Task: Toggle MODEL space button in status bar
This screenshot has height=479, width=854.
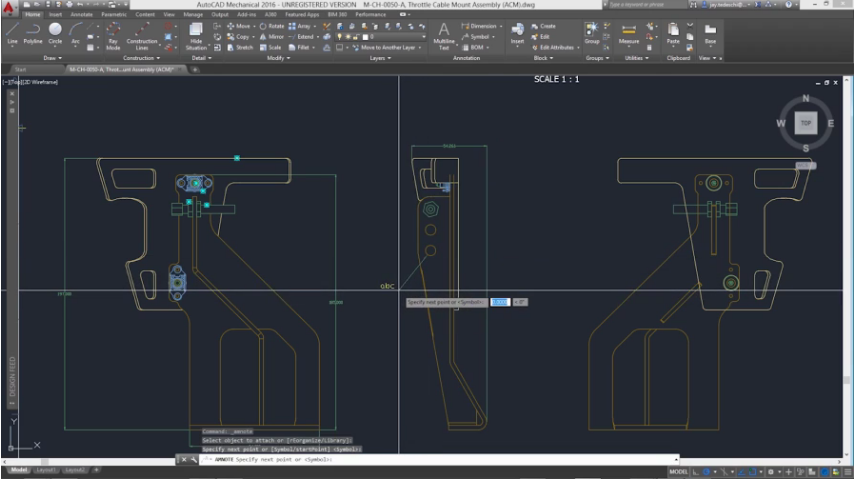Action: click(x=678, y=471)
